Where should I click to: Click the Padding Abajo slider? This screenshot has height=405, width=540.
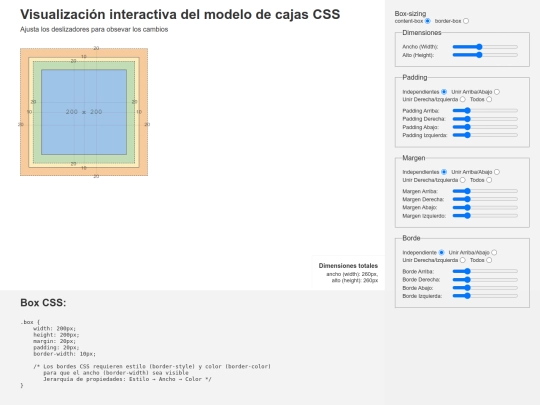(485, 127)
